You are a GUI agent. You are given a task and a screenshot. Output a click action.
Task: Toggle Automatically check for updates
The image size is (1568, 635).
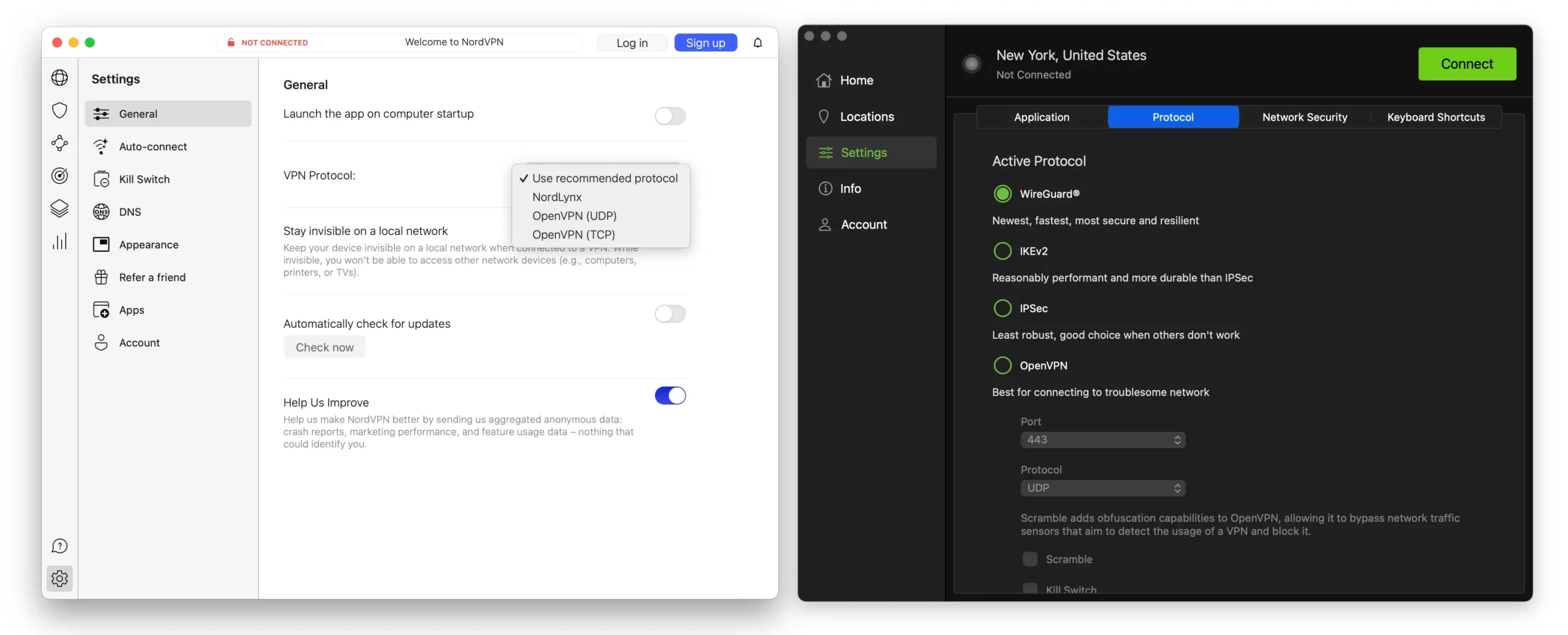pyautogui.click(x=670, y=314)
